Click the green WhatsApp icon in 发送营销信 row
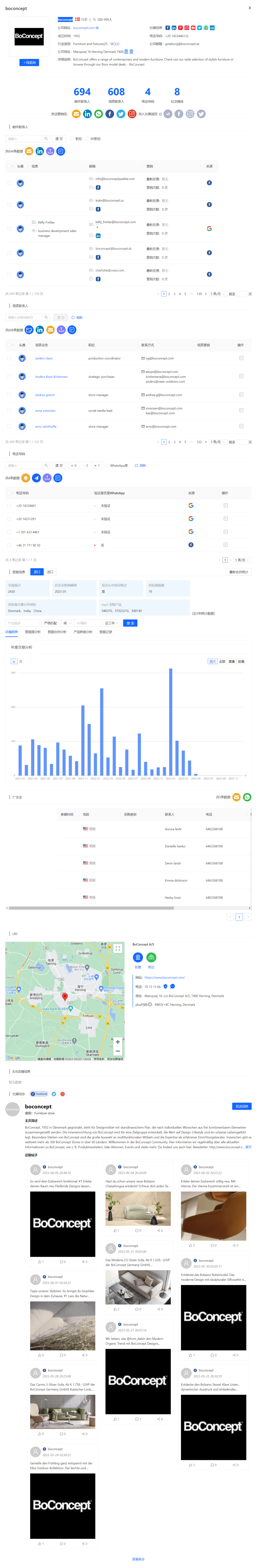Screen dimensions: 257x1568 tap(99, 114)
